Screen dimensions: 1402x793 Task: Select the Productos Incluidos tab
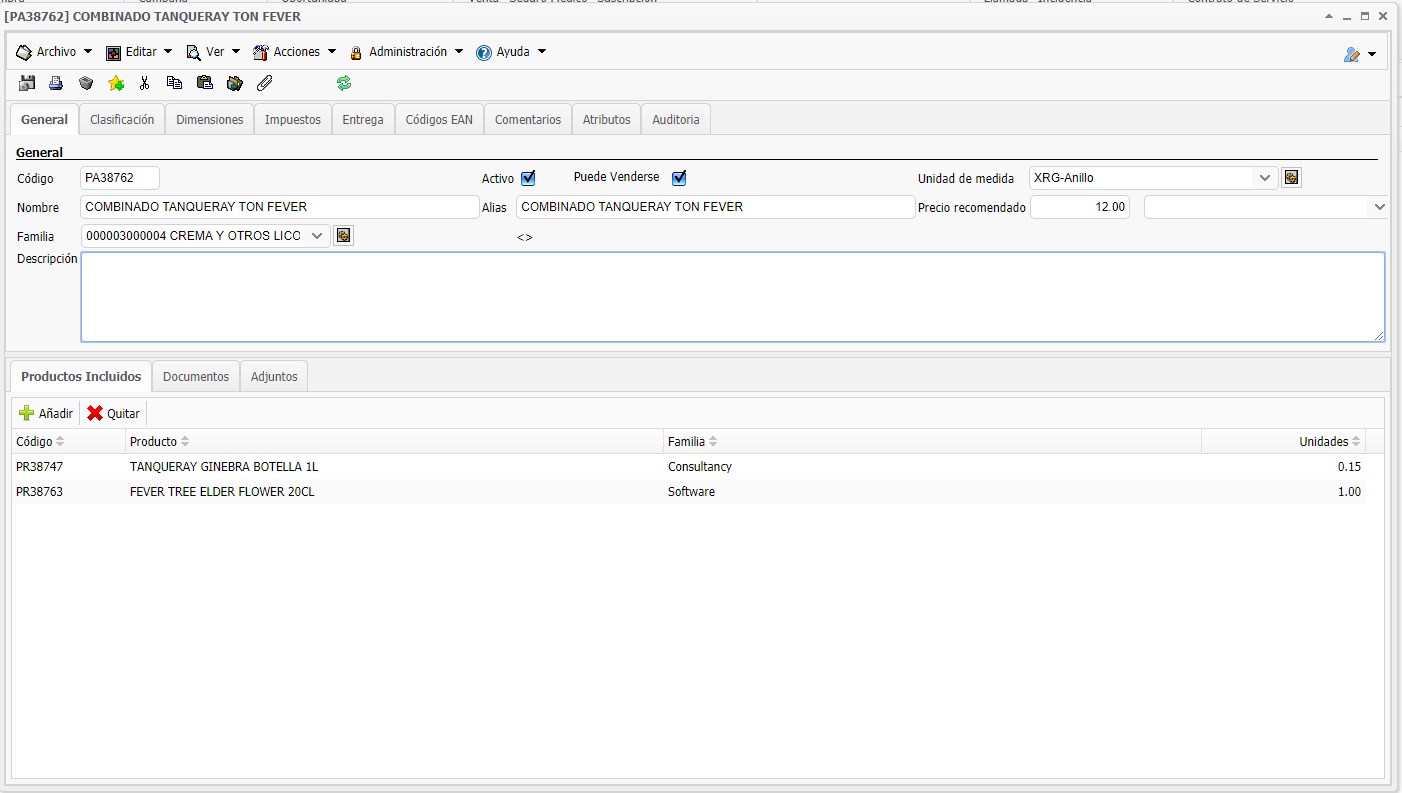pos(81,376)
